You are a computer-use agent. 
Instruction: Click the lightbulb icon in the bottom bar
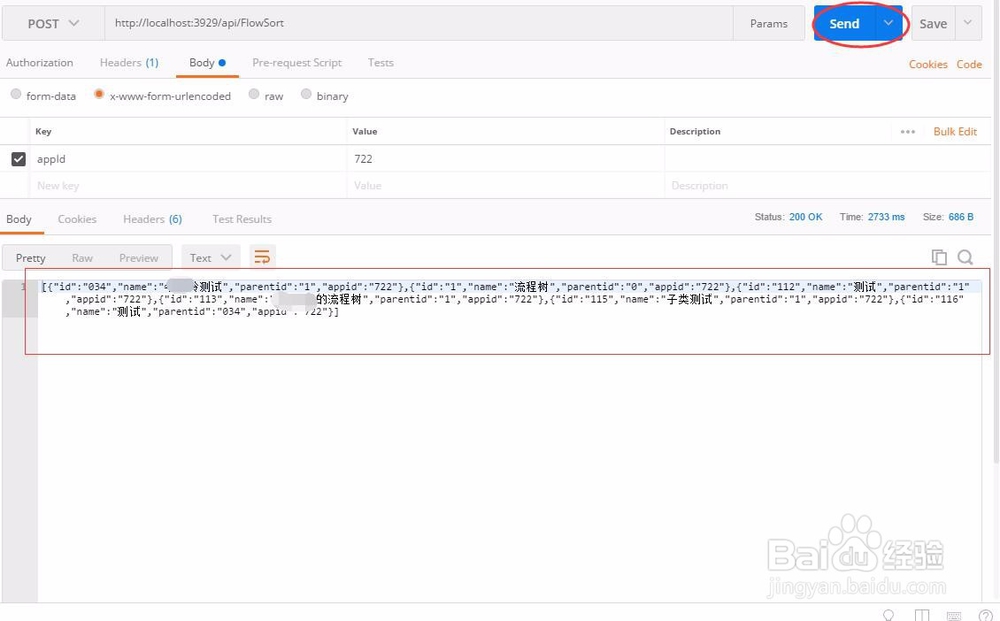[x=888, y=614]
